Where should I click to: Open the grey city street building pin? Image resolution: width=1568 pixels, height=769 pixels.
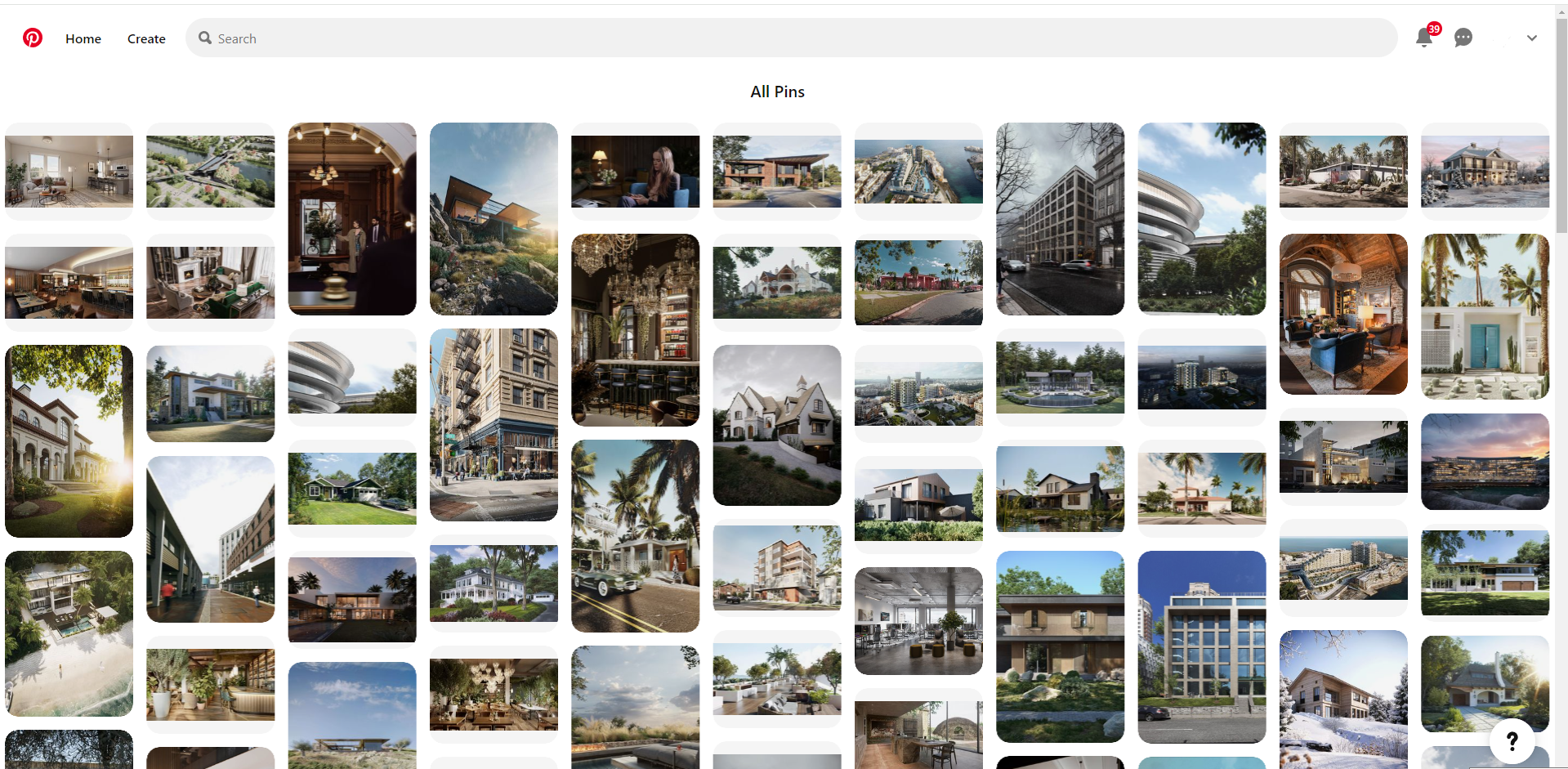[x=1060, y=219]
